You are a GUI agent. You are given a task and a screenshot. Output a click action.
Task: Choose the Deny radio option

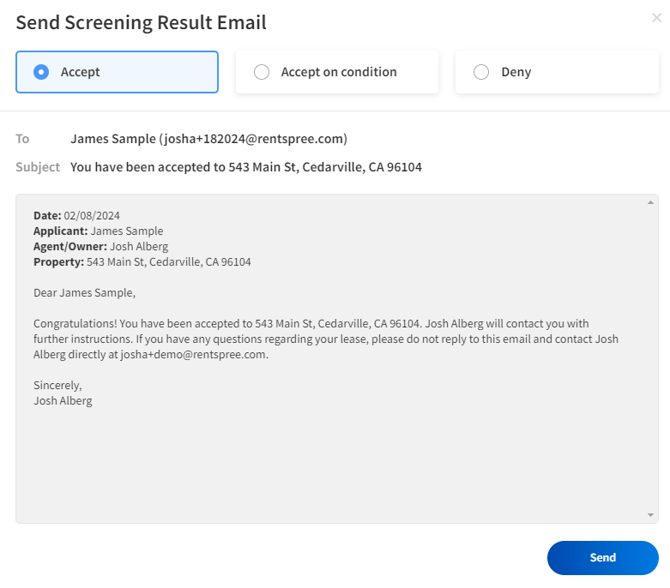[x=557, y=72]
